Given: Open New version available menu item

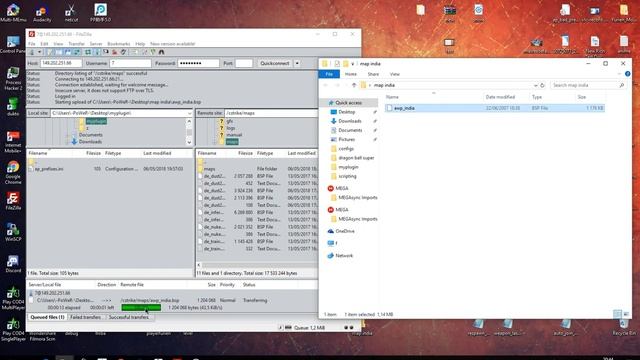Looking at the screenshot, I should pyautogui.click(x=173, y=44).
